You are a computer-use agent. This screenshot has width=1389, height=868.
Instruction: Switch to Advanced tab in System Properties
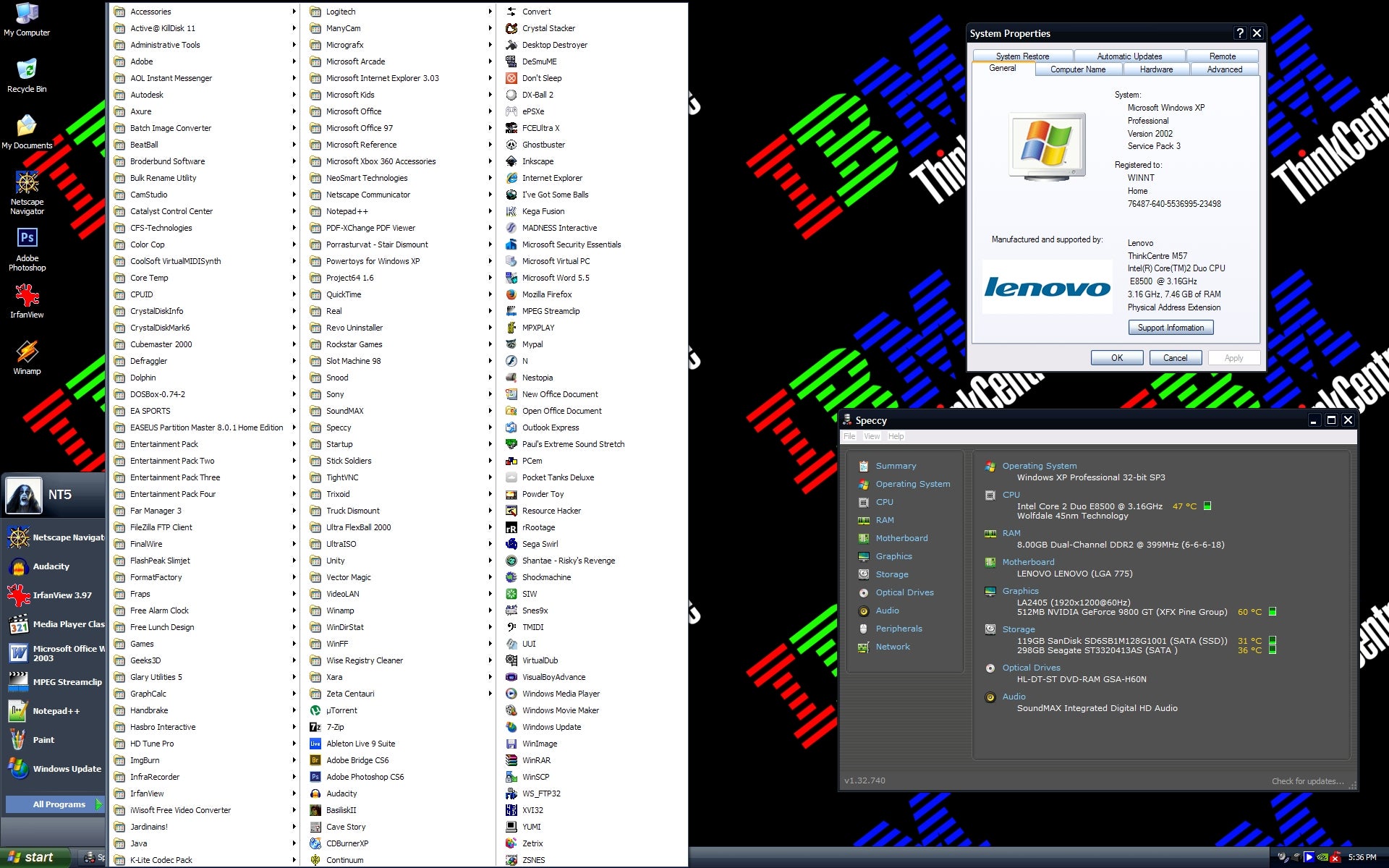tap(1224, 69)
